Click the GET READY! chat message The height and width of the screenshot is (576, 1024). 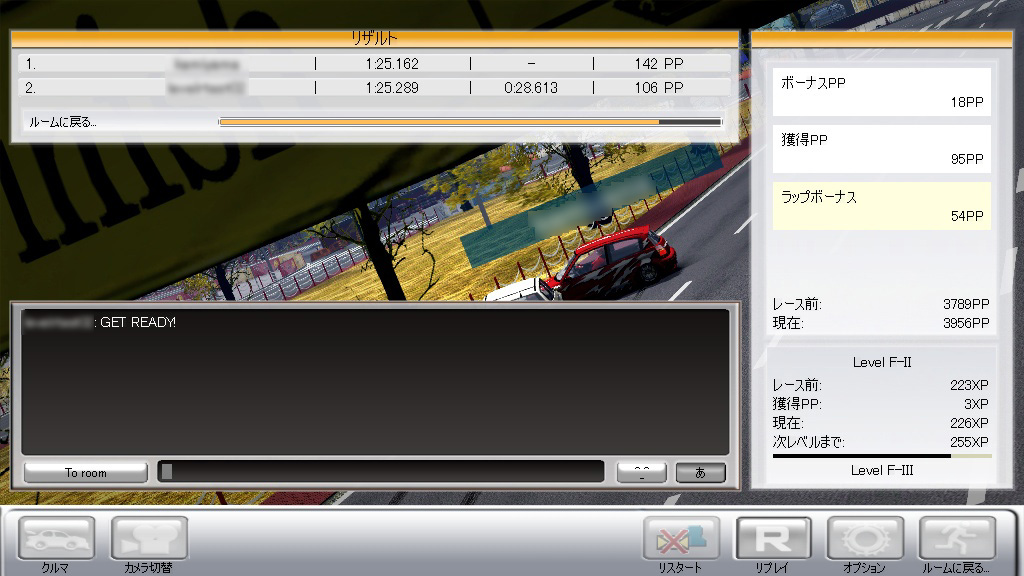pos(138,323)
